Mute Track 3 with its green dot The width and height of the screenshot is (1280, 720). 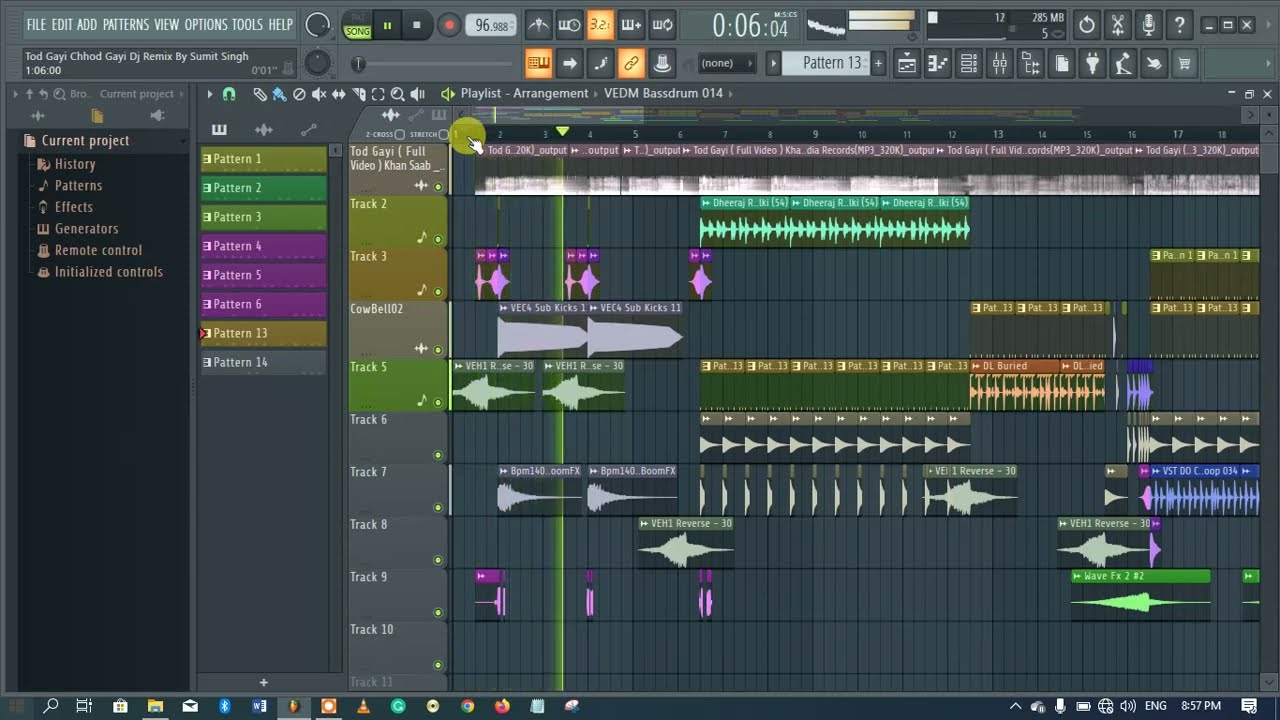[438, 292]
